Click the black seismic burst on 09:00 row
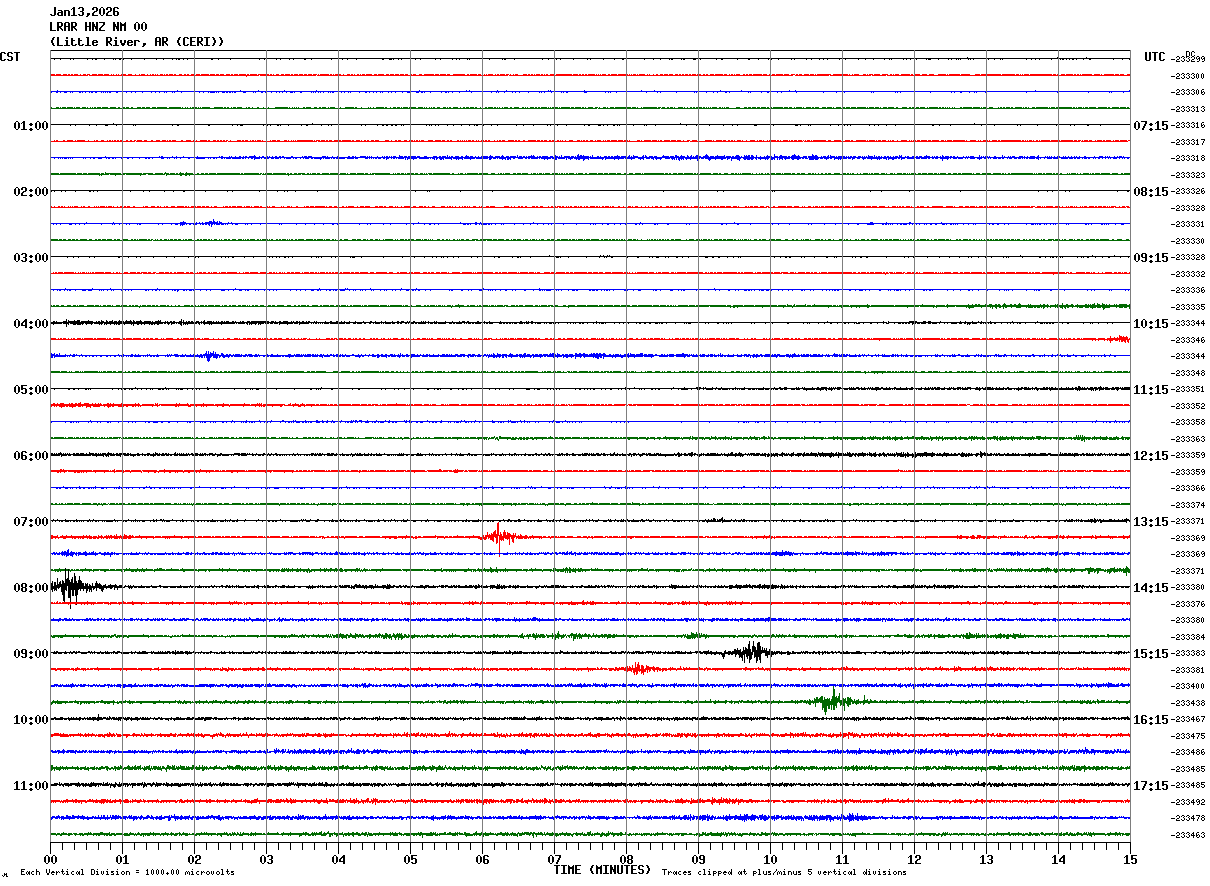Viewport: 1210px width, 886px height. pyautogui.click(x=751, y=653)
